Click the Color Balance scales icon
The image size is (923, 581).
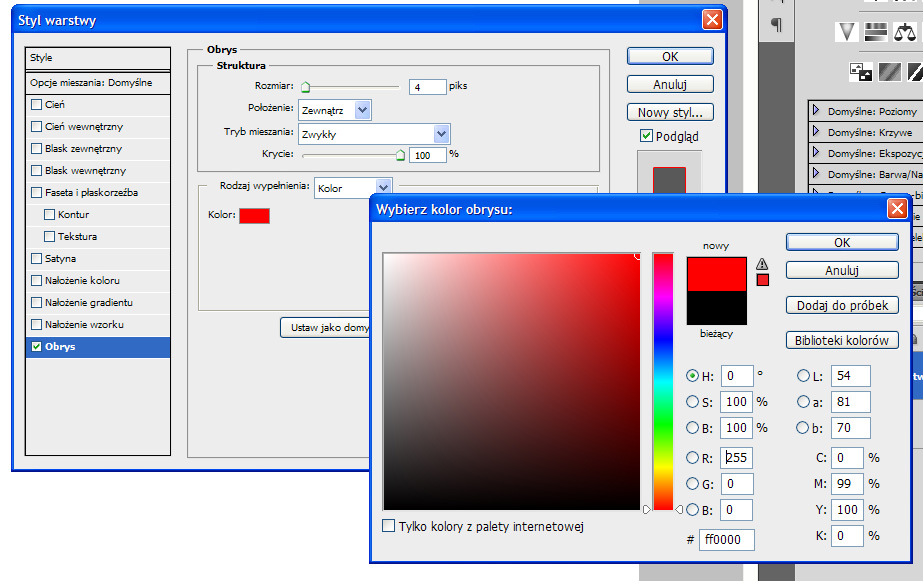coord(906,32)
